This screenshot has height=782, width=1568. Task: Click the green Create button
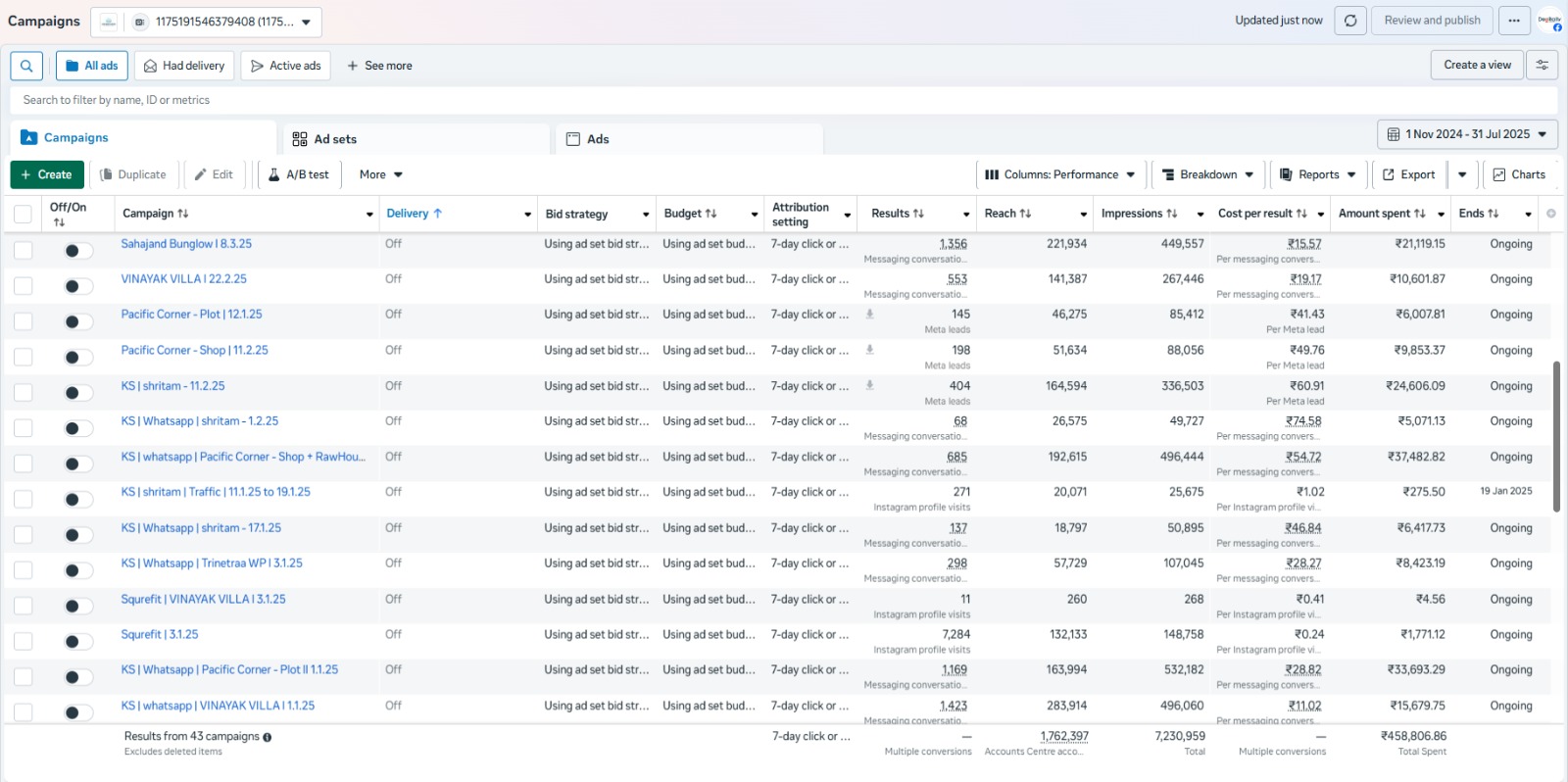click(x=47, y=174)
